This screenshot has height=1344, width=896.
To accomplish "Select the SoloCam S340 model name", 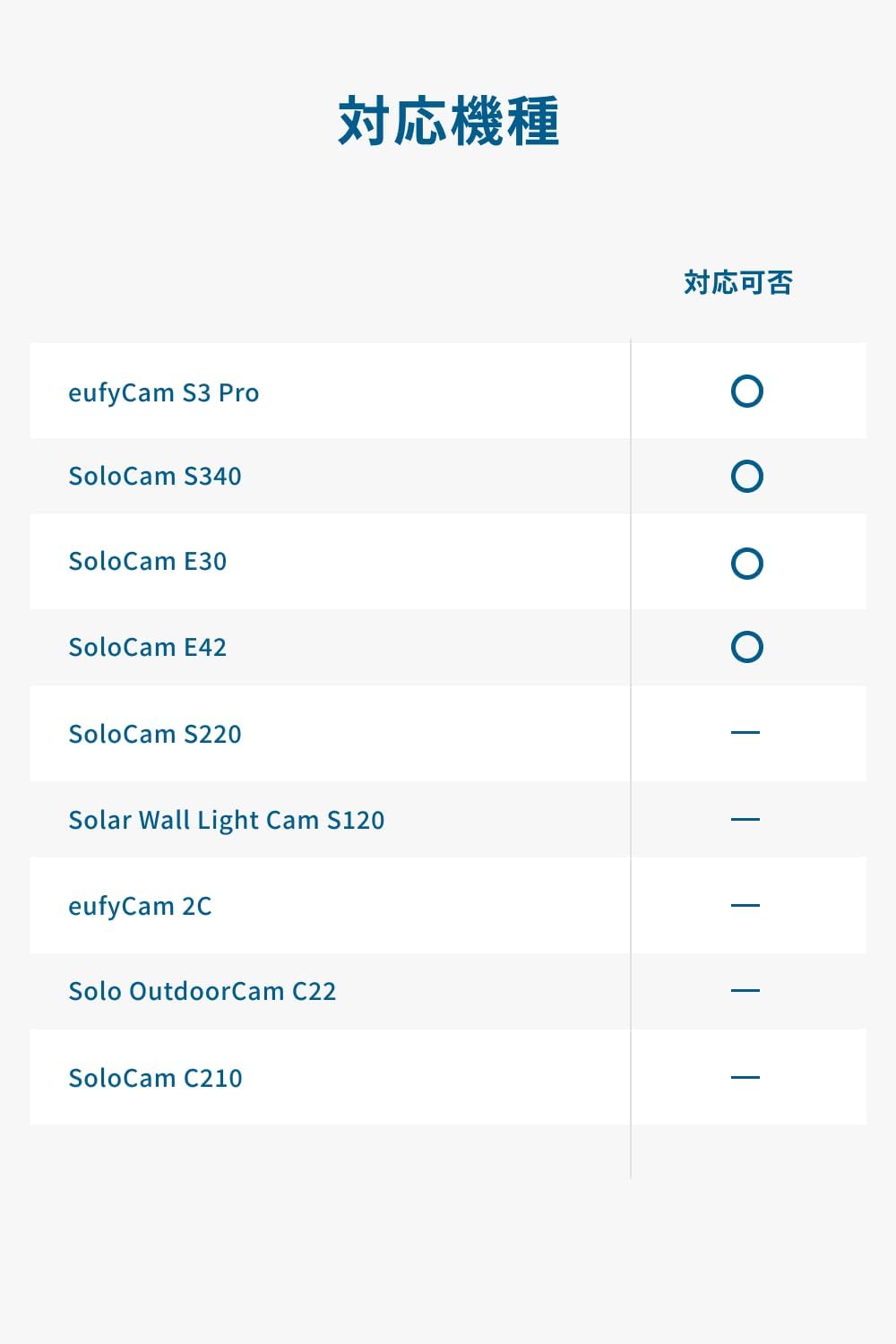I will [155, 476].
